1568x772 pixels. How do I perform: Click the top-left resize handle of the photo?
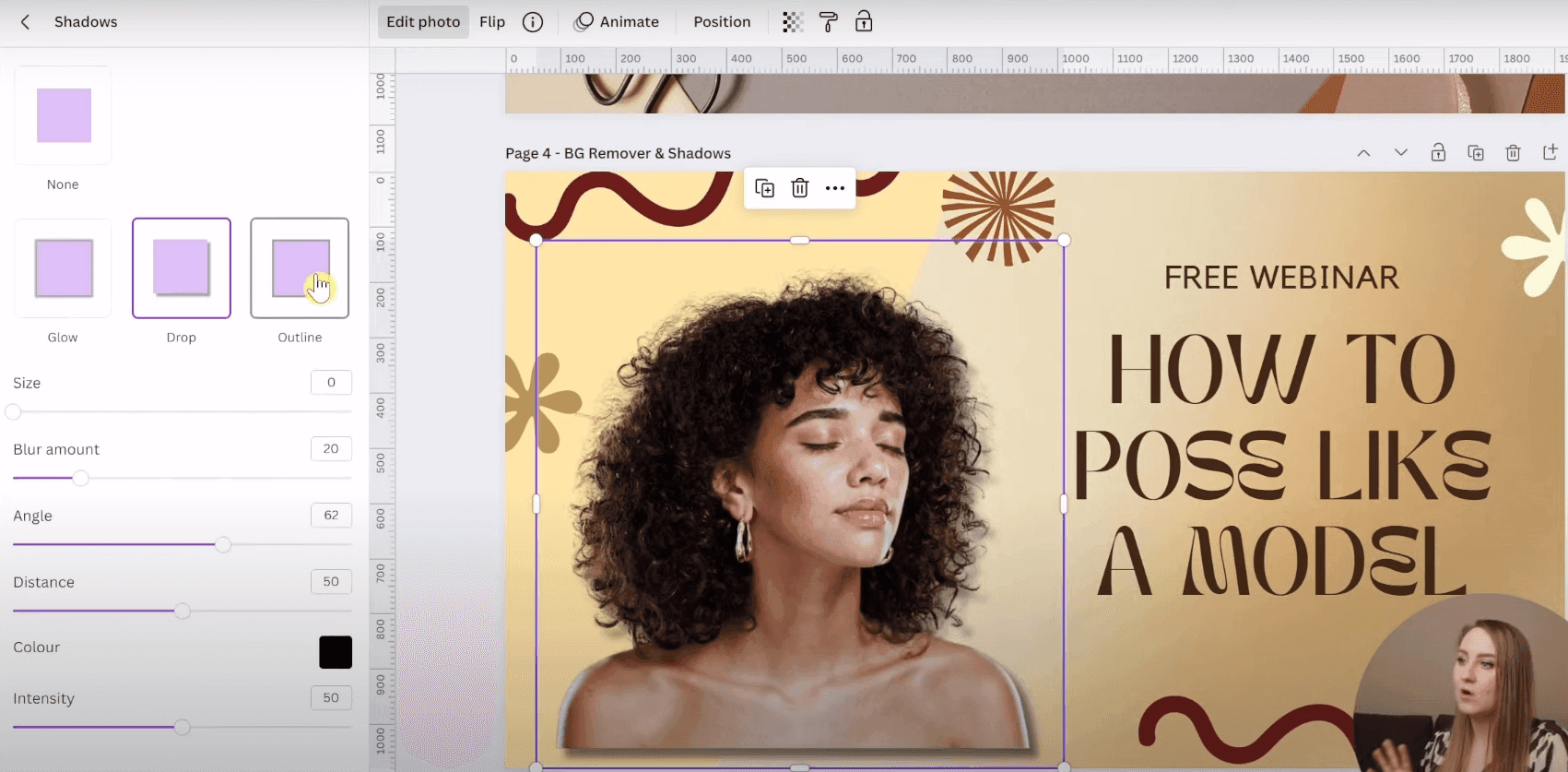coord(536,240)
